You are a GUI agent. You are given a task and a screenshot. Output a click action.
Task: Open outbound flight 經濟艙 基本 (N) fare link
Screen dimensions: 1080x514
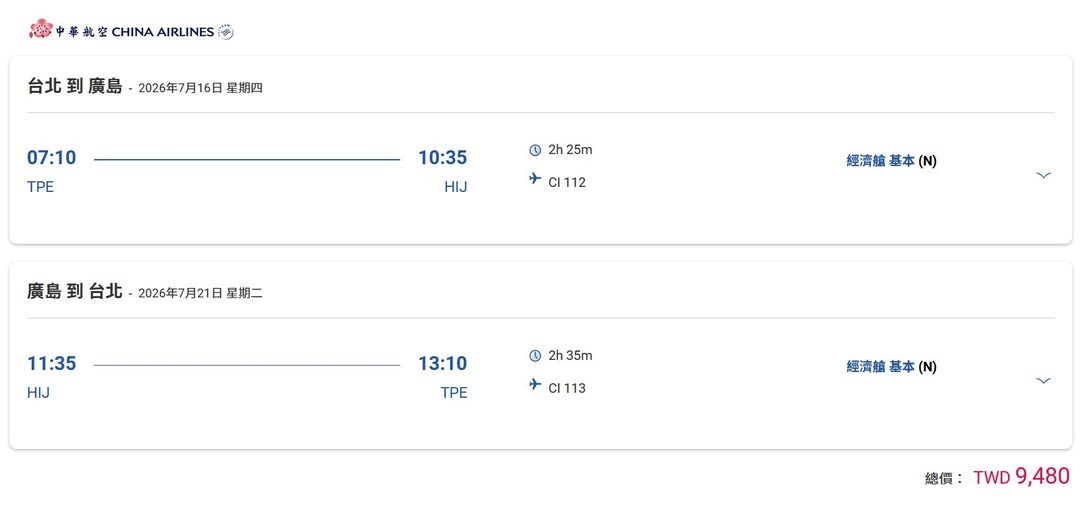891,161
